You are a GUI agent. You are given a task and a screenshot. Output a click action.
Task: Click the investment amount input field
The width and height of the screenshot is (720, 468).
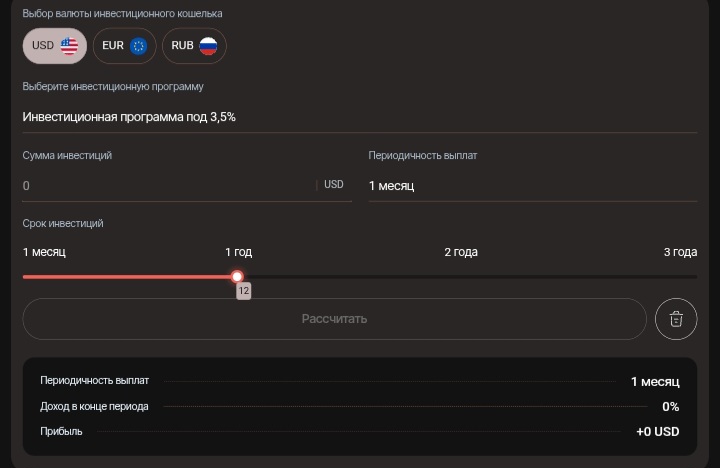click(165, 185)
